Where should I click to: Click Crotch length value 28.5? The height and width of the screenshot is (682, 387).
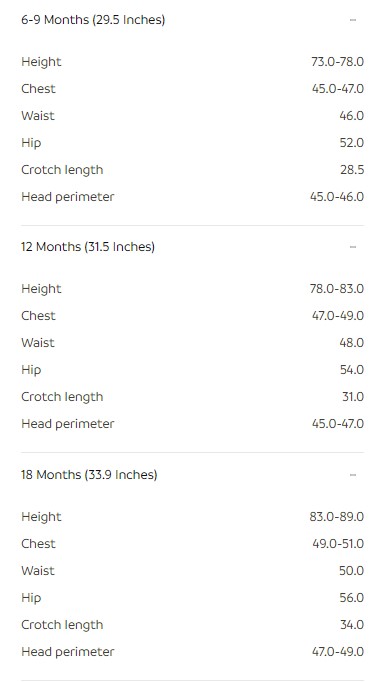point(352,170)
